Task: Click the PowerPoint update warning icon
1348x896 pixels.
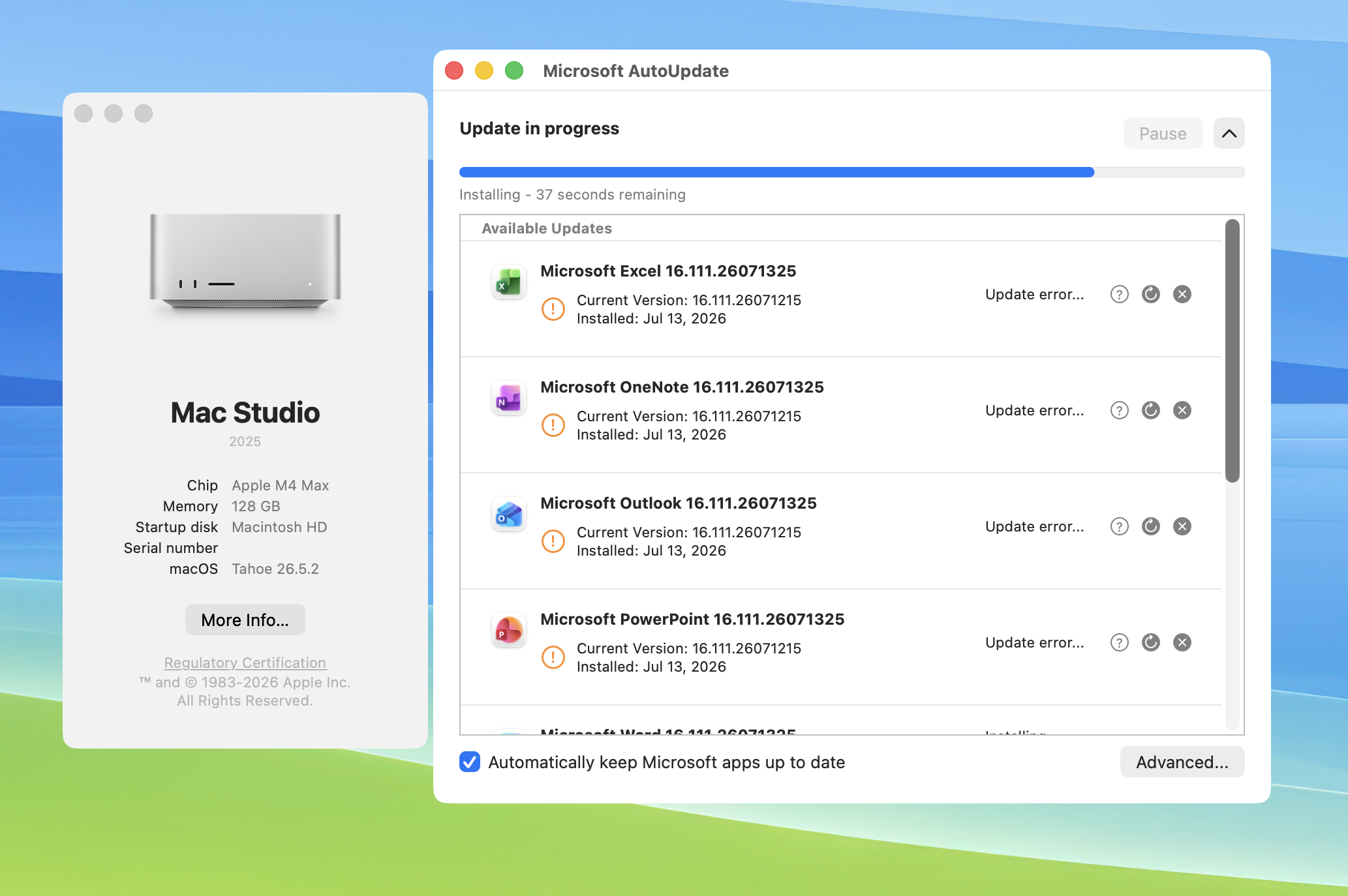Action: pyautogui.click(x=553, y=657)
